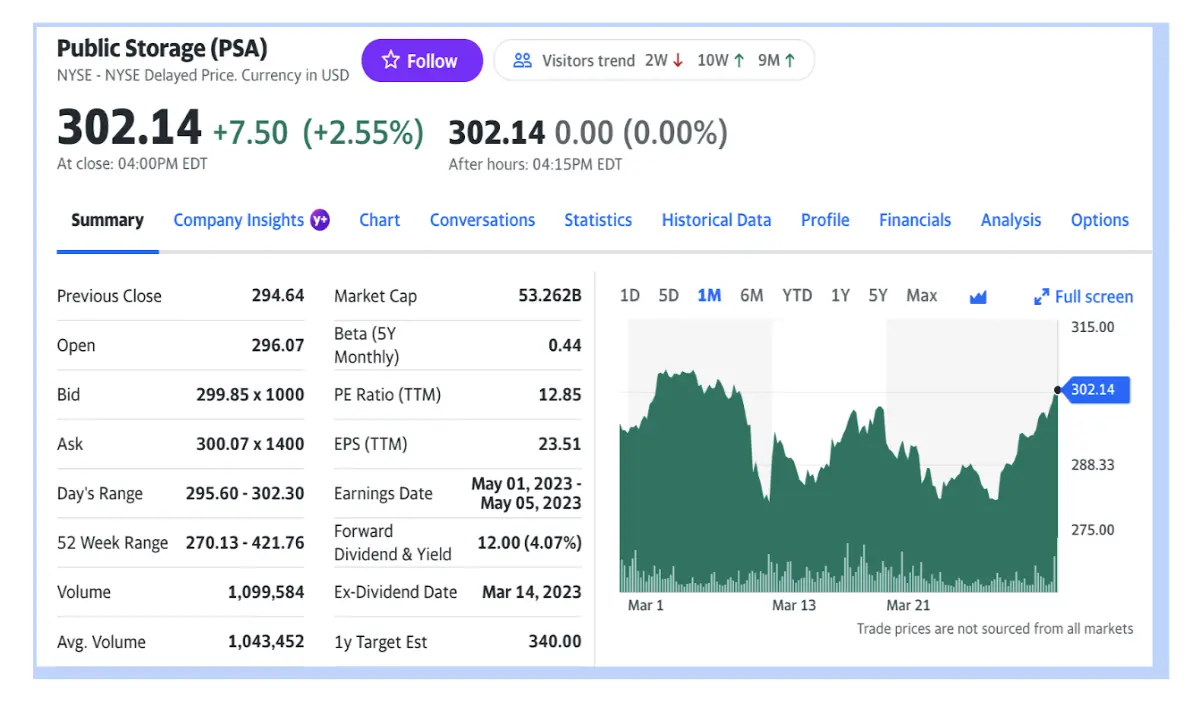
Task: Follow Public Storage stock
Action: (x=422, y=61)
